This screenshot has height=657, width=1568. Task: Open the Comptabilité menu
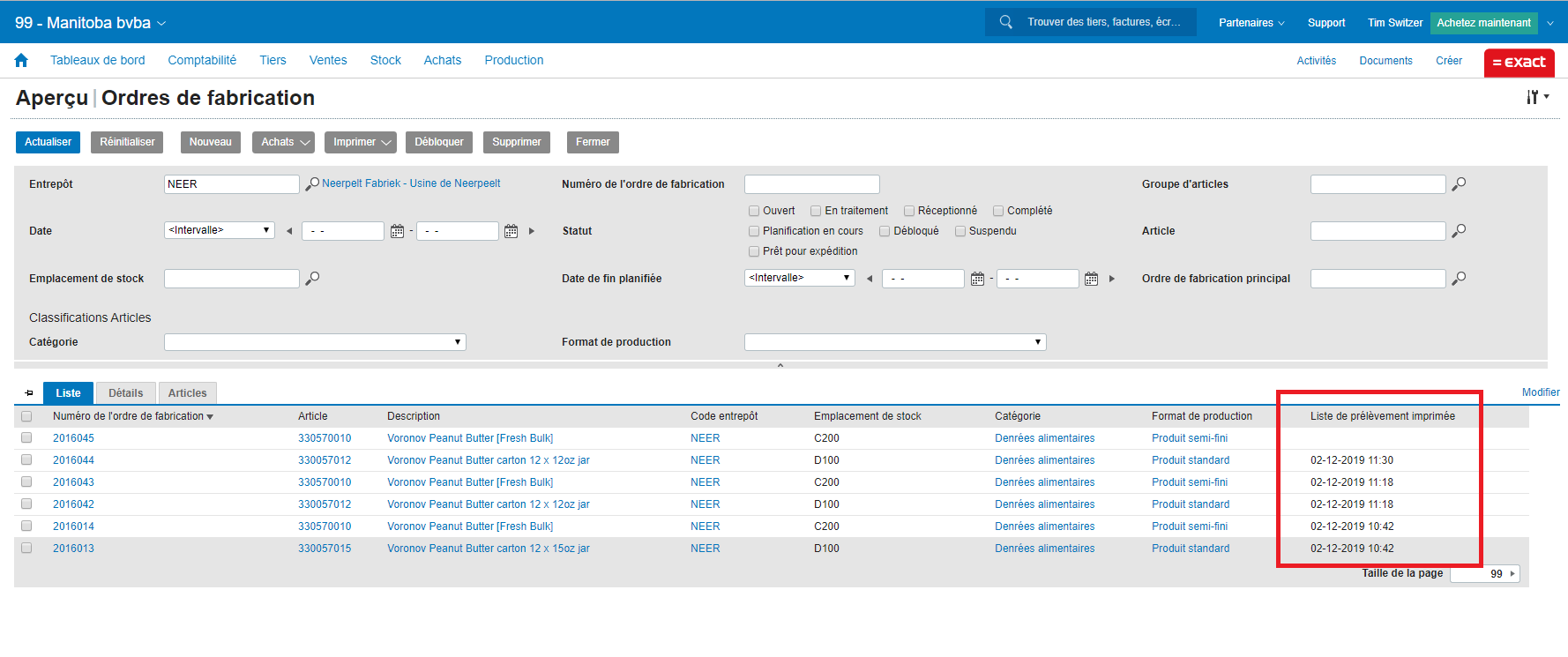point(202,60)
